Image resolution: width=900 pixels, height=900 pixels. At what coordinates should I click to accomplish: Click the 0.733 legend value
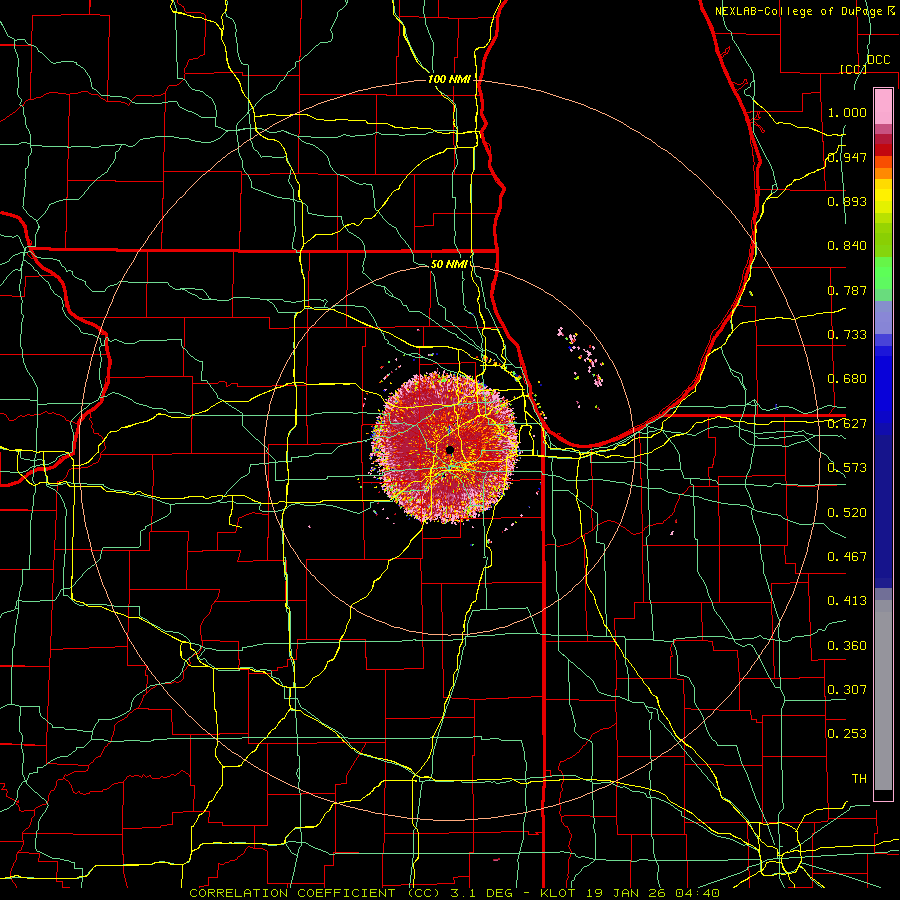847,335
